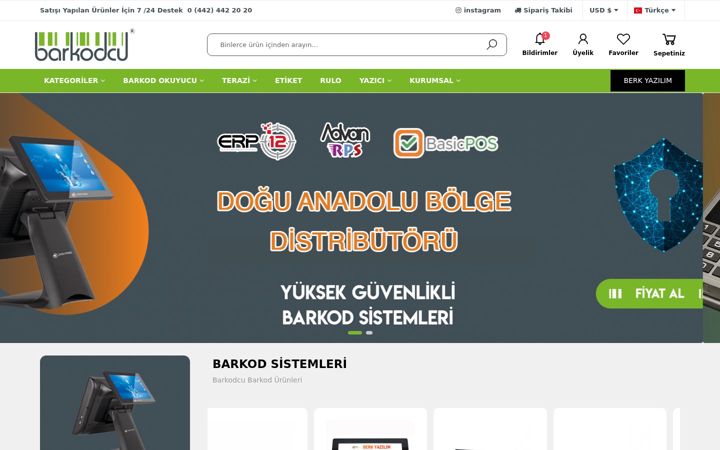Expand the TERAZİ menu
720x450 pixels.
239,80
